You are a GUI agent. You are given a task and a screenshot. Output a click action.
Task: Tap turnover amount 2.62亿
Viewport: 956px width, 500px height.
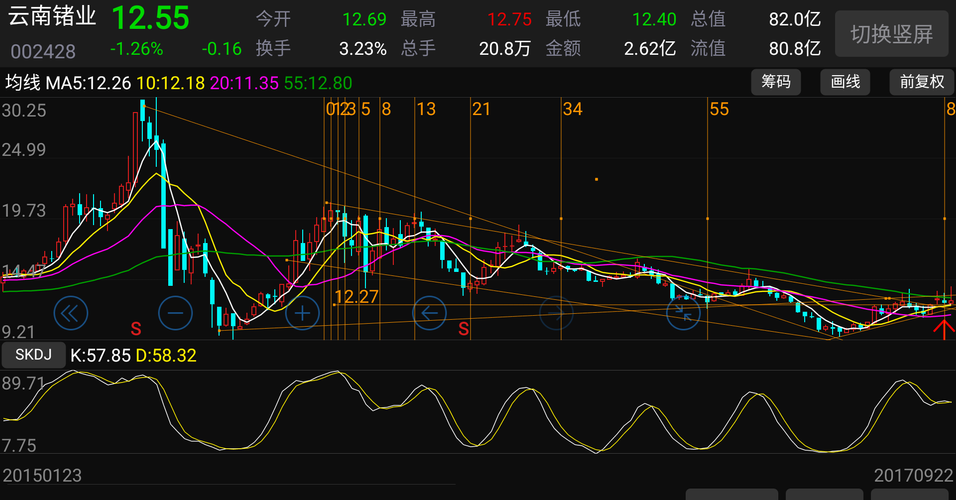click(x=650, y=49)
